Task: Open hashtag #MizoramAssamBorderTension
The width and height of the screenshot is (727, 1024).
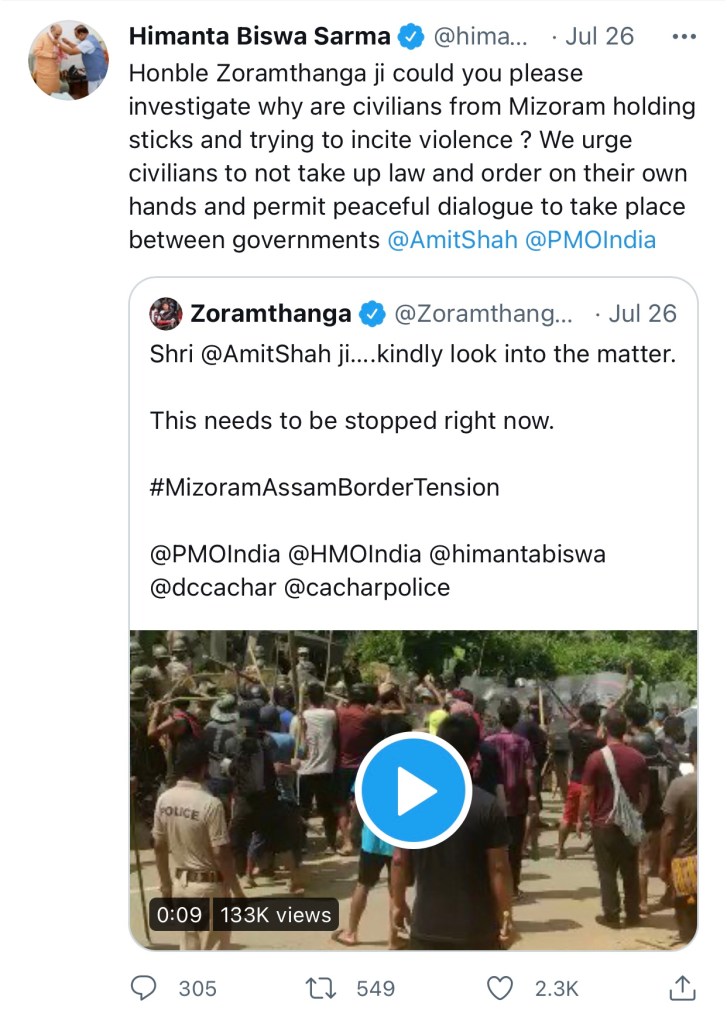Action: point(324,487)
